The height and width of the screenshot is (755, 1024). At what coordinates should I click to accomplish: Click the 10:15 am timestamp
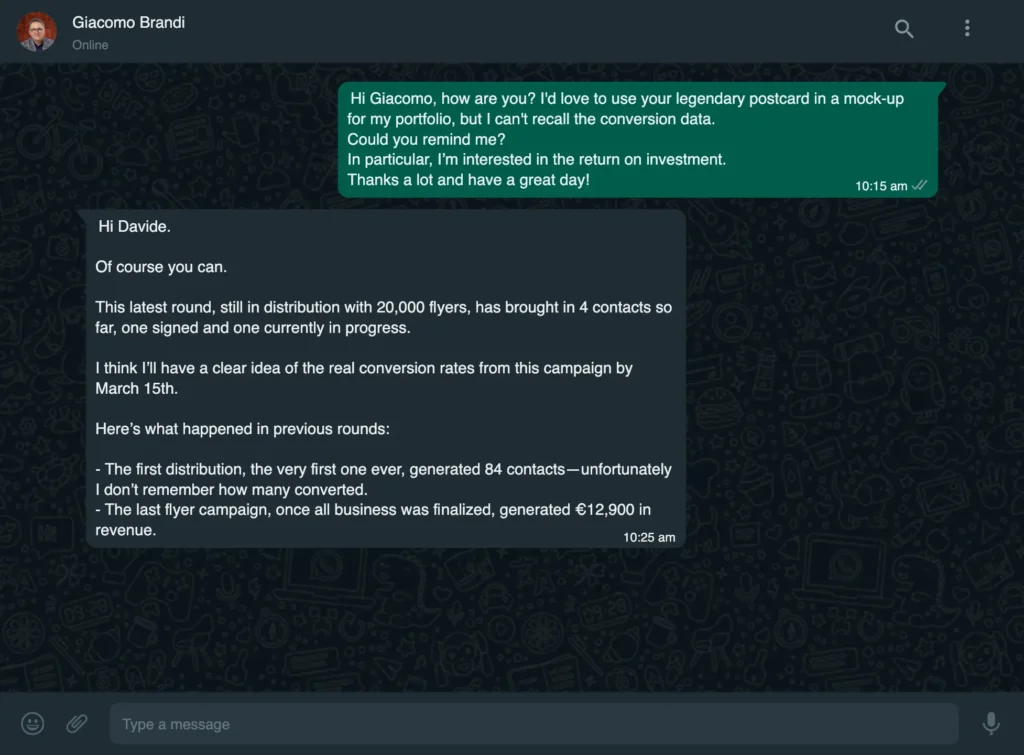881,186
